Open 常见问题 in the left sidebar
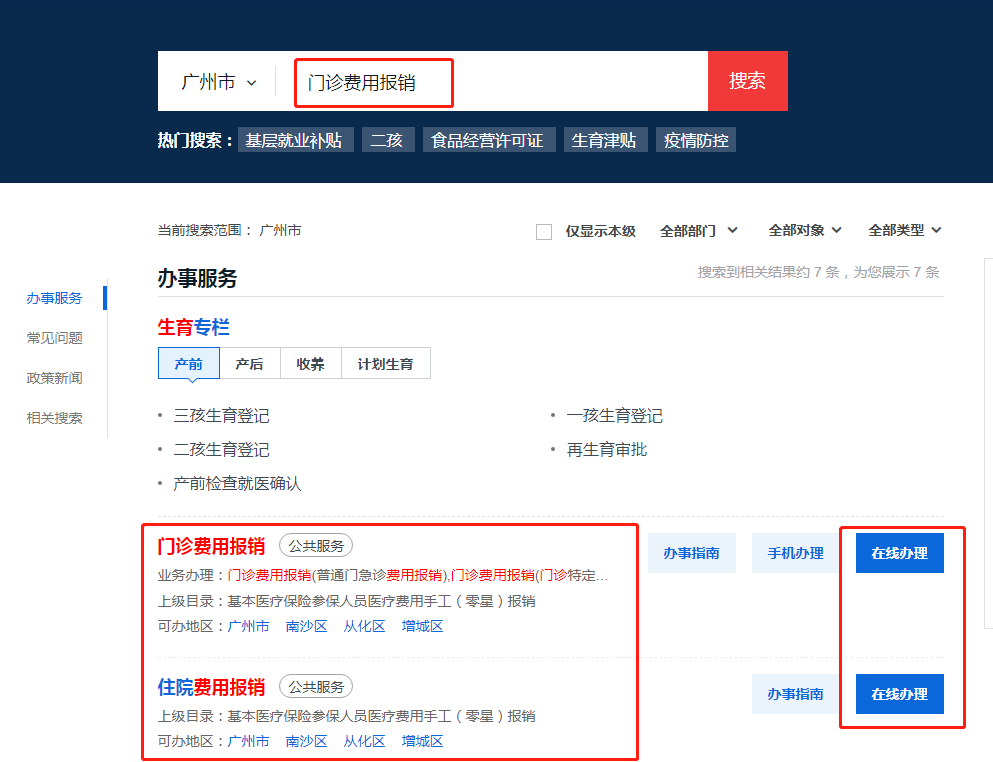The image size is (993, 762). point(54,338)
